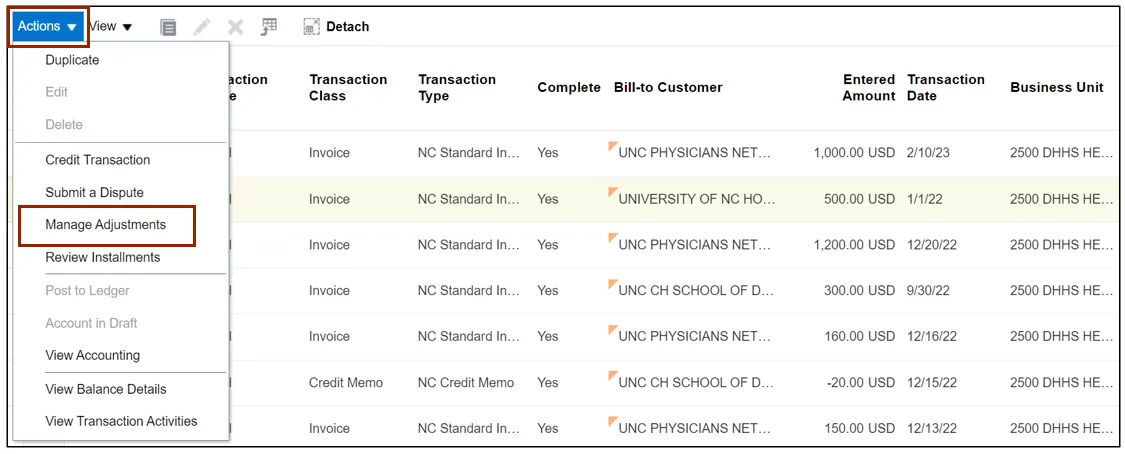Viewport: 1125px width, 454px height.
Task: Click Manage Adjustments in the menu
Action: click(106, 225)
